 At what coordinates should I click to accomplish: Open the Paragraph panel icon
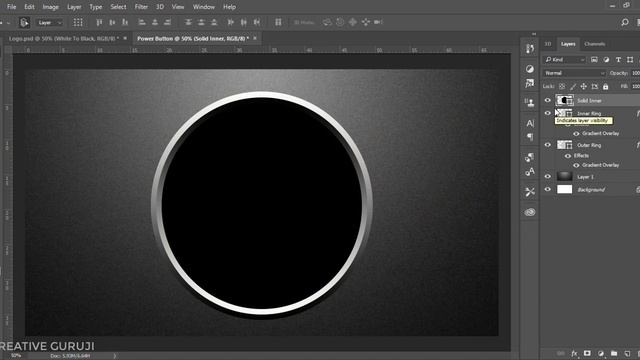point(530,137)
